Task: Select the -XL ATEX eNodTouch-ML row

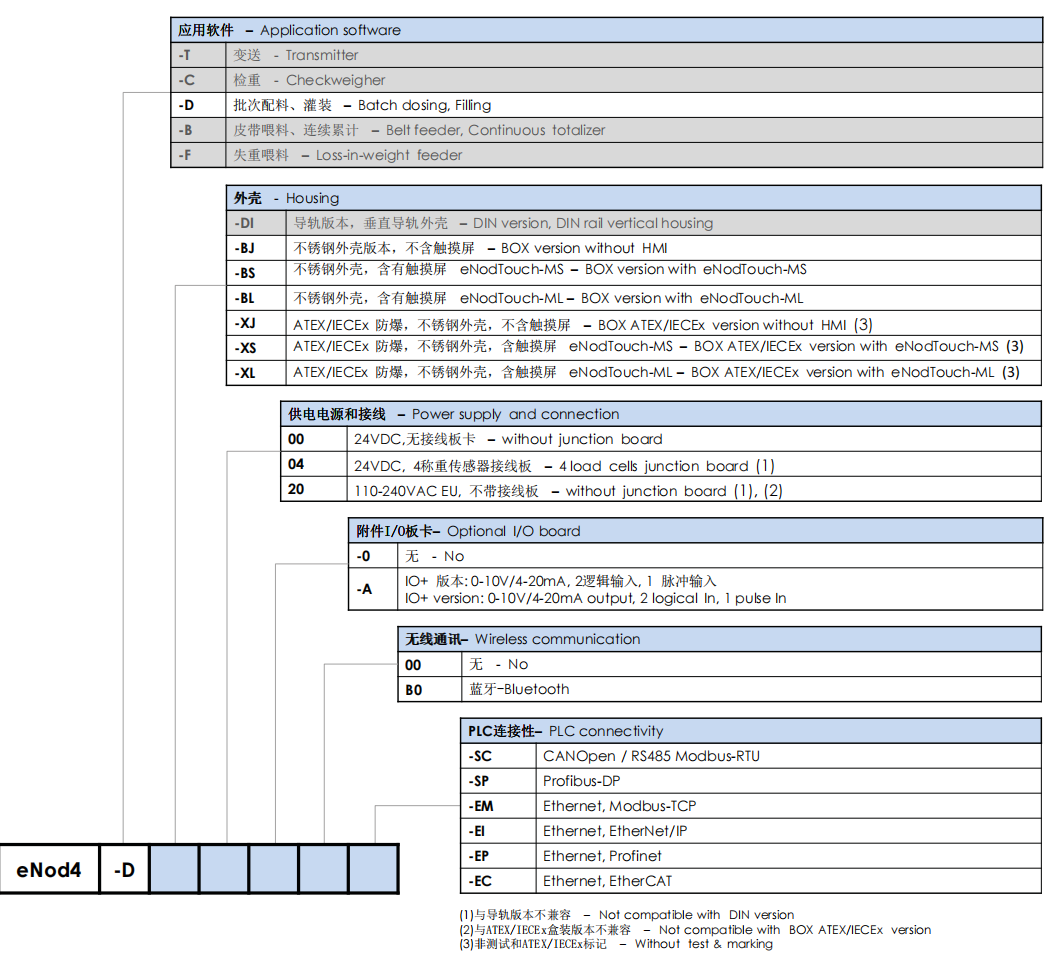Action: tap(634, 373)
